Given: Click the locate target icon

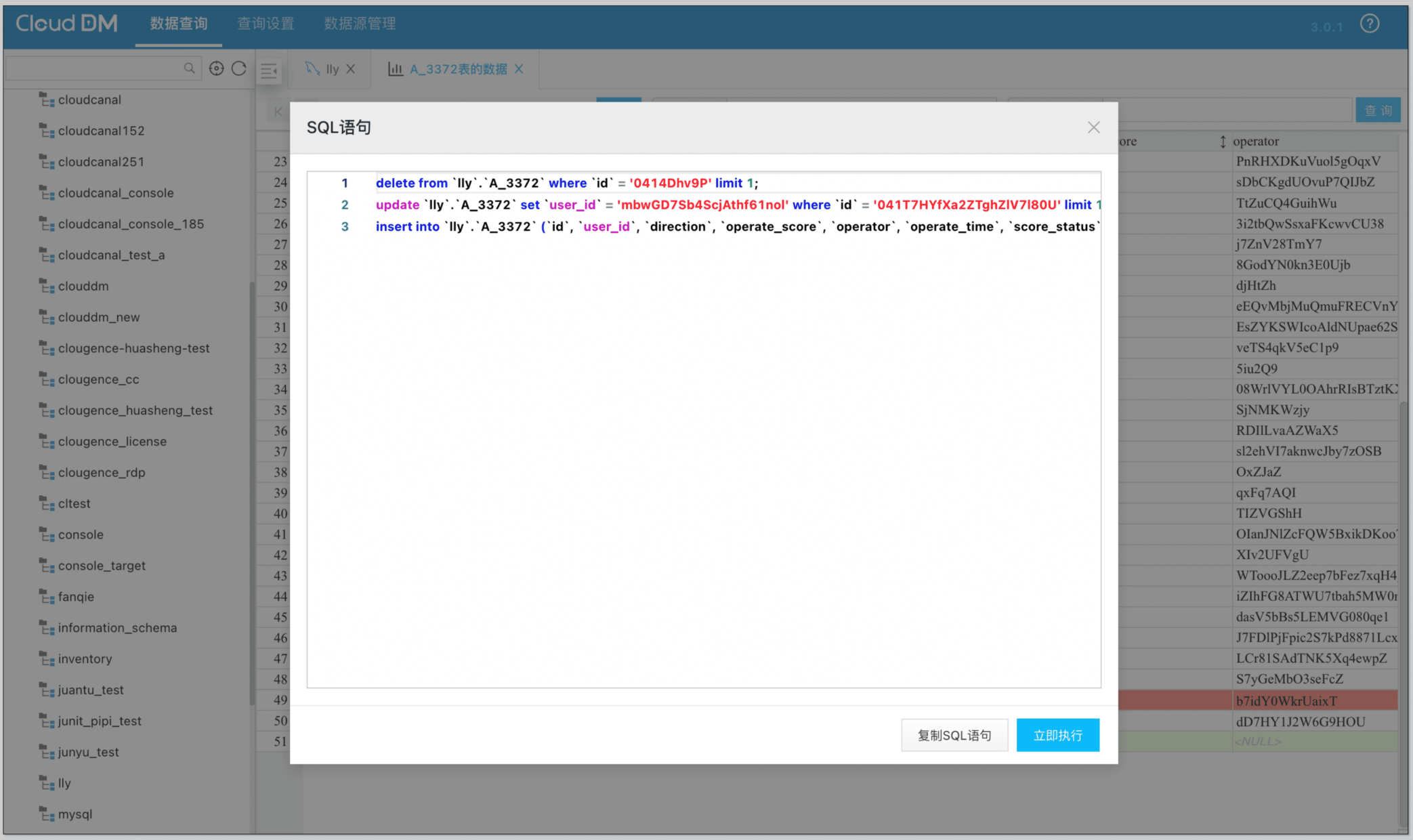Looking at the screenshot, I should tap(216, 68).
